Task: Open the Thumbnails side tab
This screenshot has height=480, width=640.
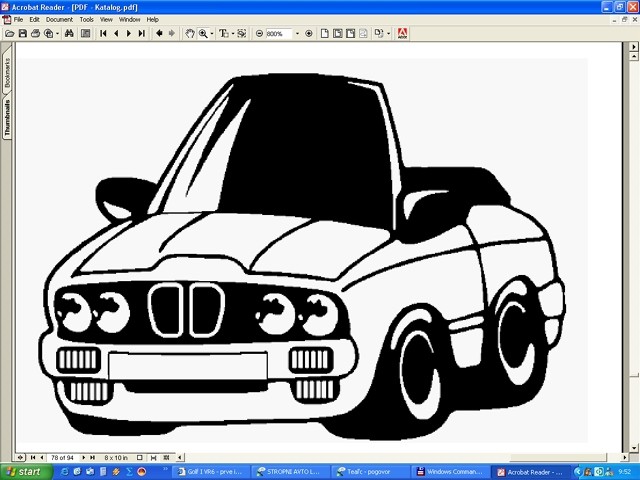Action: (7, 118)
